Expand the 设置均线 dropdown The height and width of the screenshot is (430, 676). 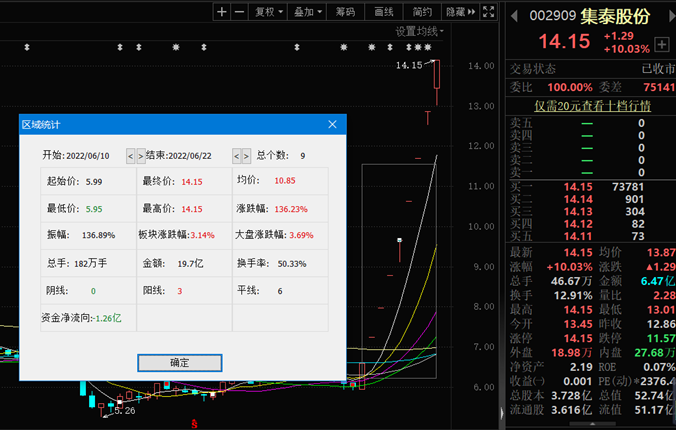point(419,31)
